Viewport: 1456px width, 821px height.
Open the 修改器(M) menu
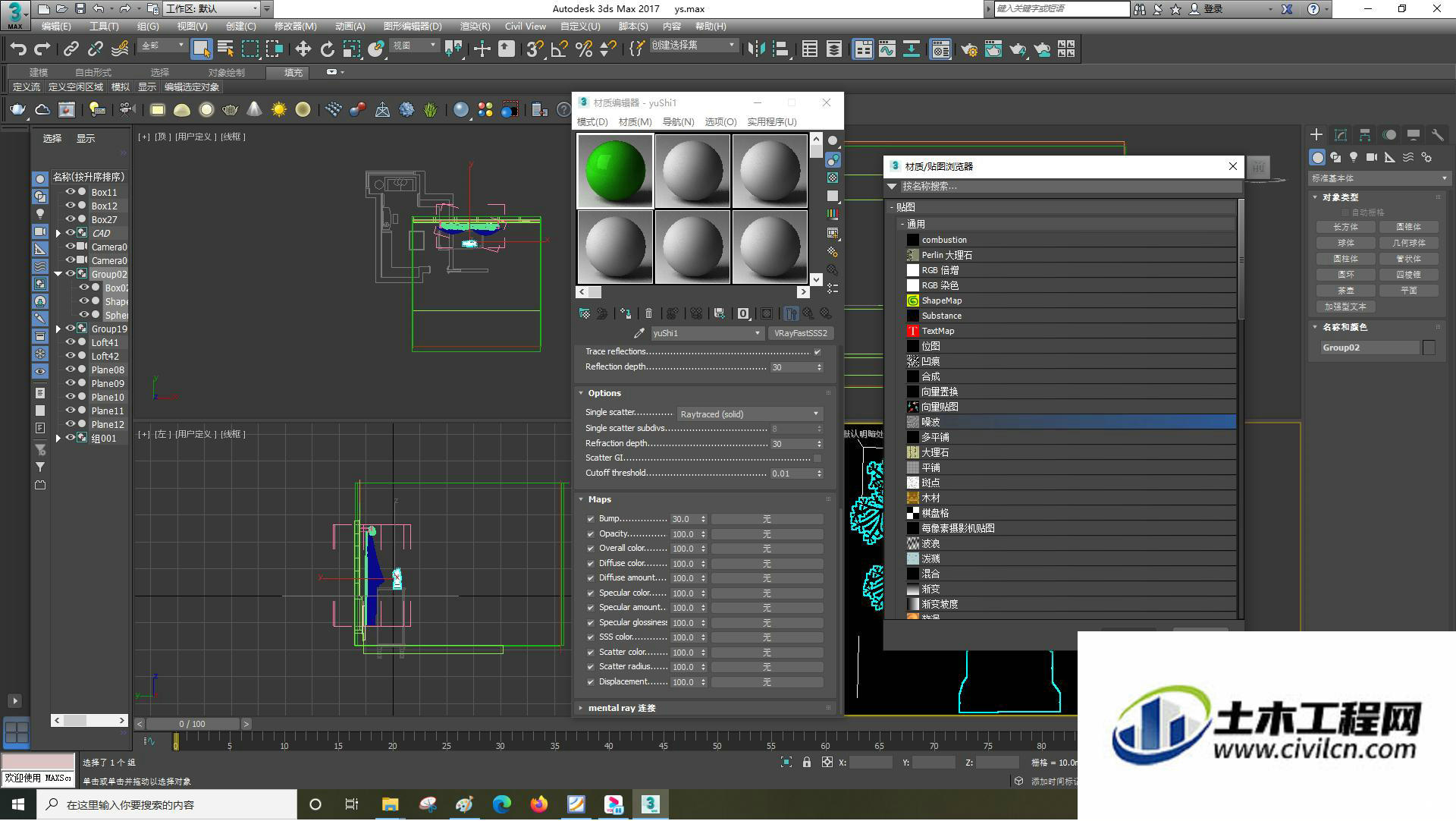tap(295, 27)
